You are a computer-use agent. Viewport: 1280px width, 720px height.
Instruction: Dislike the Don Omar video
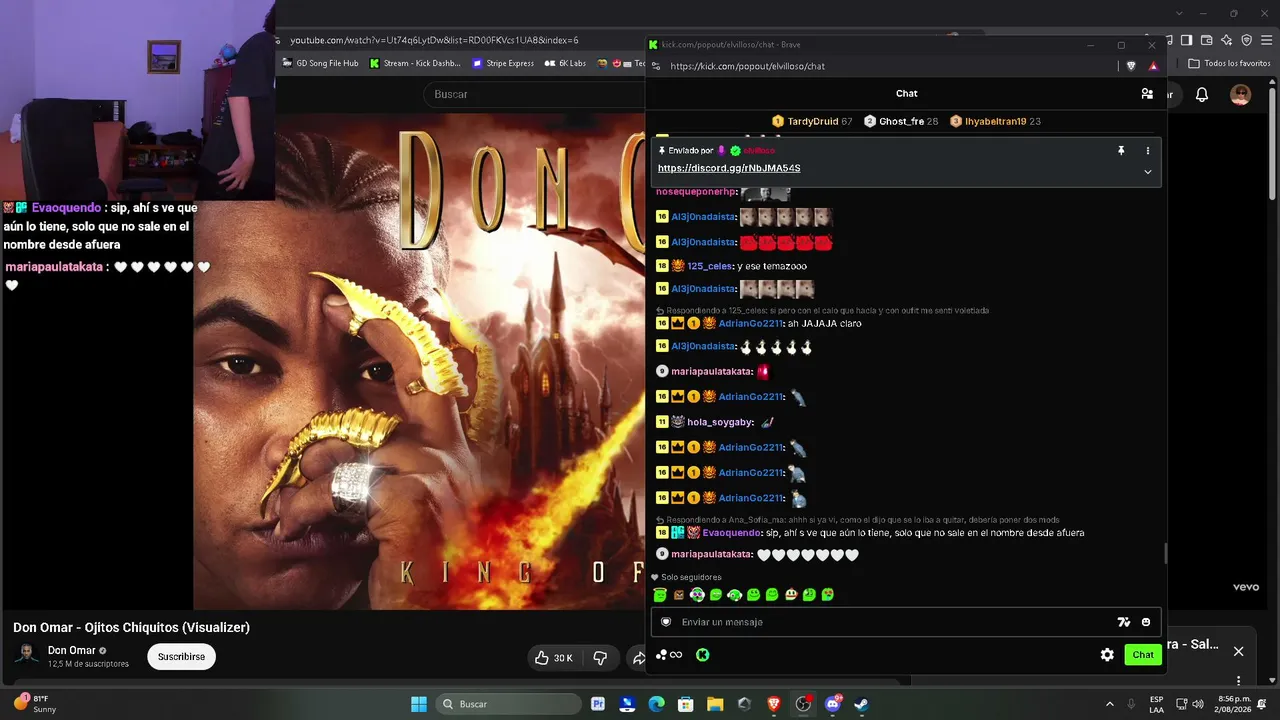click(x=601, y=657)
